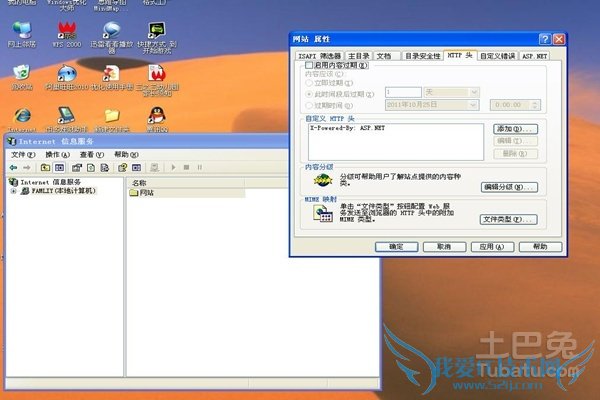Image resolution: width=600 pixels, height=400 pixels.
Task: Switch to the ISAPI 筛选器 tab
Action: point(319,56)
